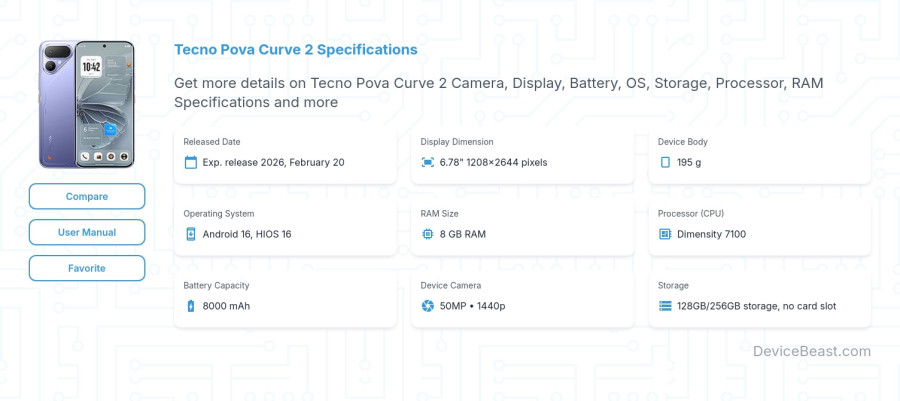This screenshot has width=900, height=401.
Task: Click the "Device Body" label
Action: pos(682,142)
